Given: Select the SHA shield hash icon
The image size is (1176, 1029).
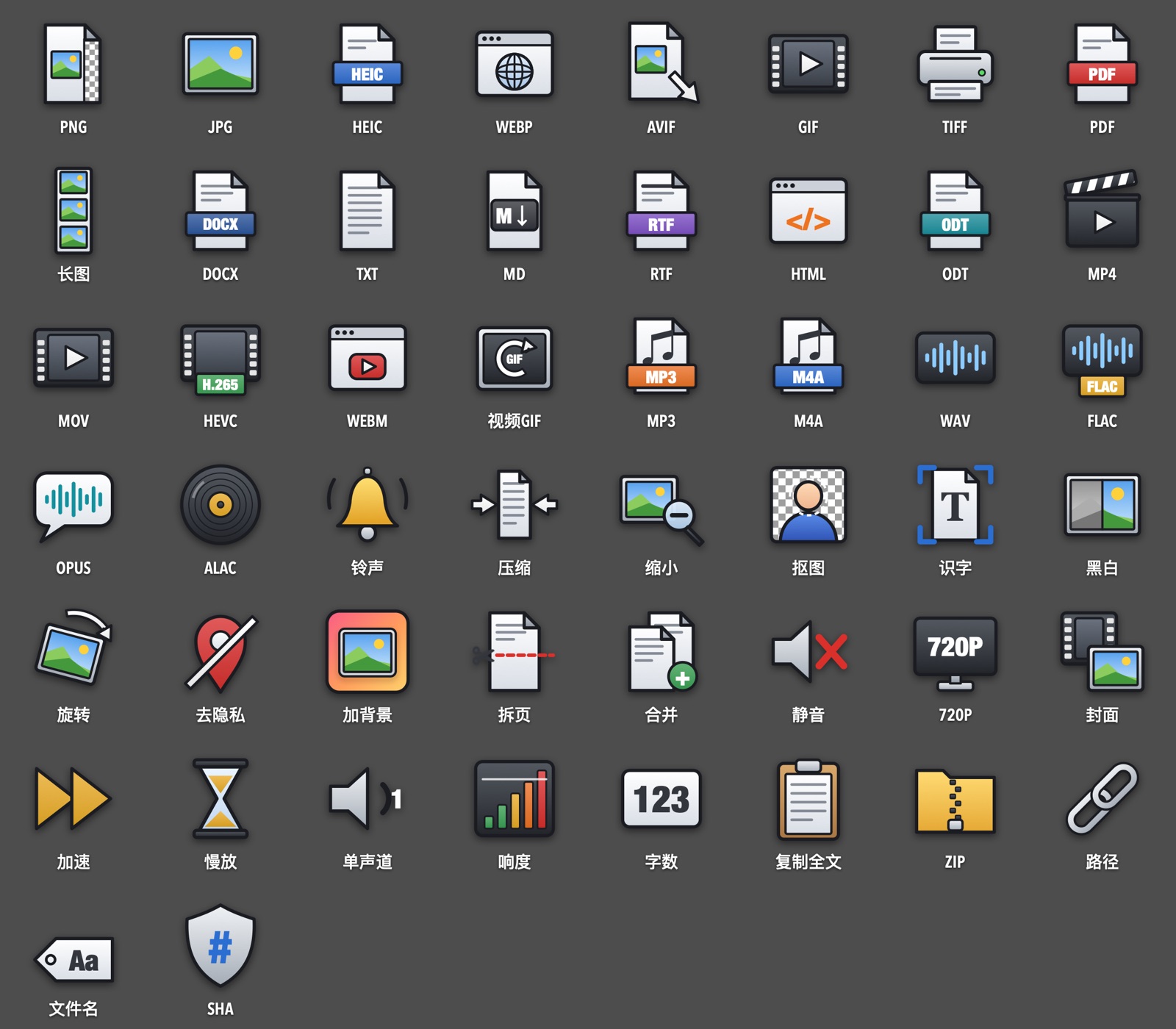Looking at the screenshot, I should (x=220, y=945).
